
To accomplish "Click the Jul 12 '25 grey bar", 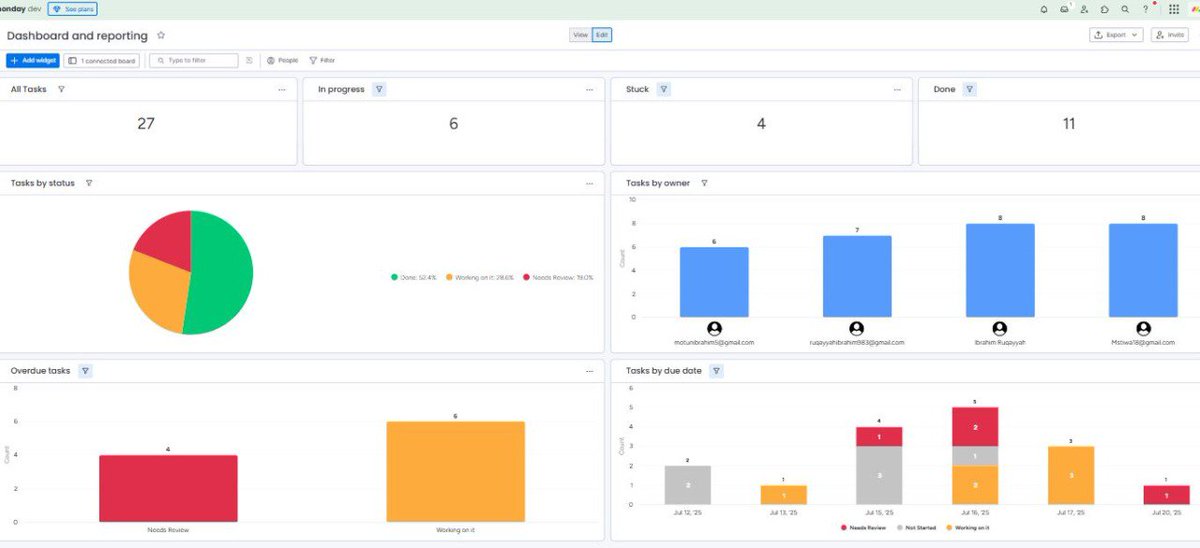I will click(x=687, y=485).
